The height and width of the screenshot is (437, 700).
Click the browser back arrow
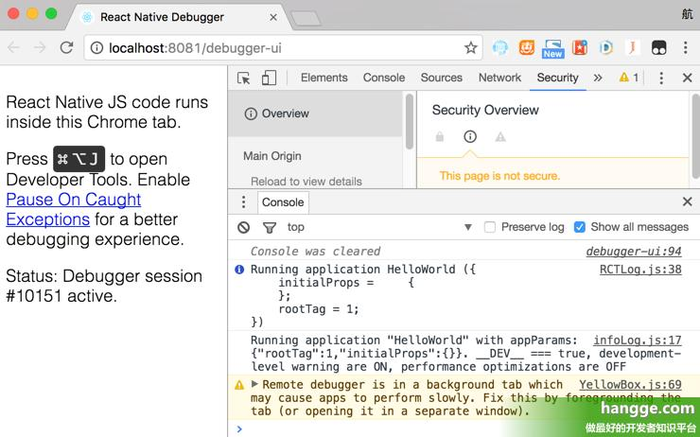14,47
